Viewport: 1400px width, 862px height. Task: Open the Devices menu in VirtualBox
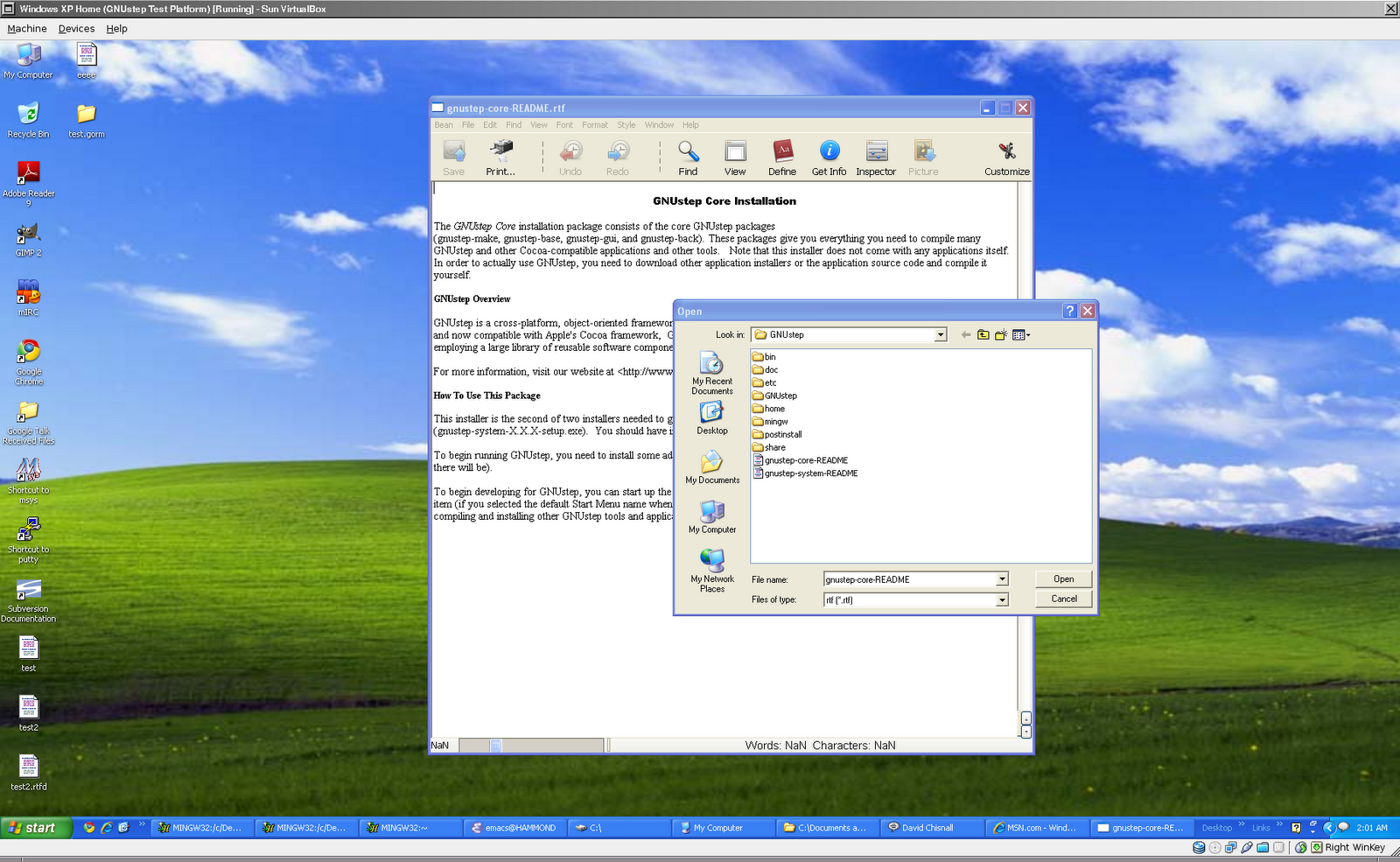point(76,28)
